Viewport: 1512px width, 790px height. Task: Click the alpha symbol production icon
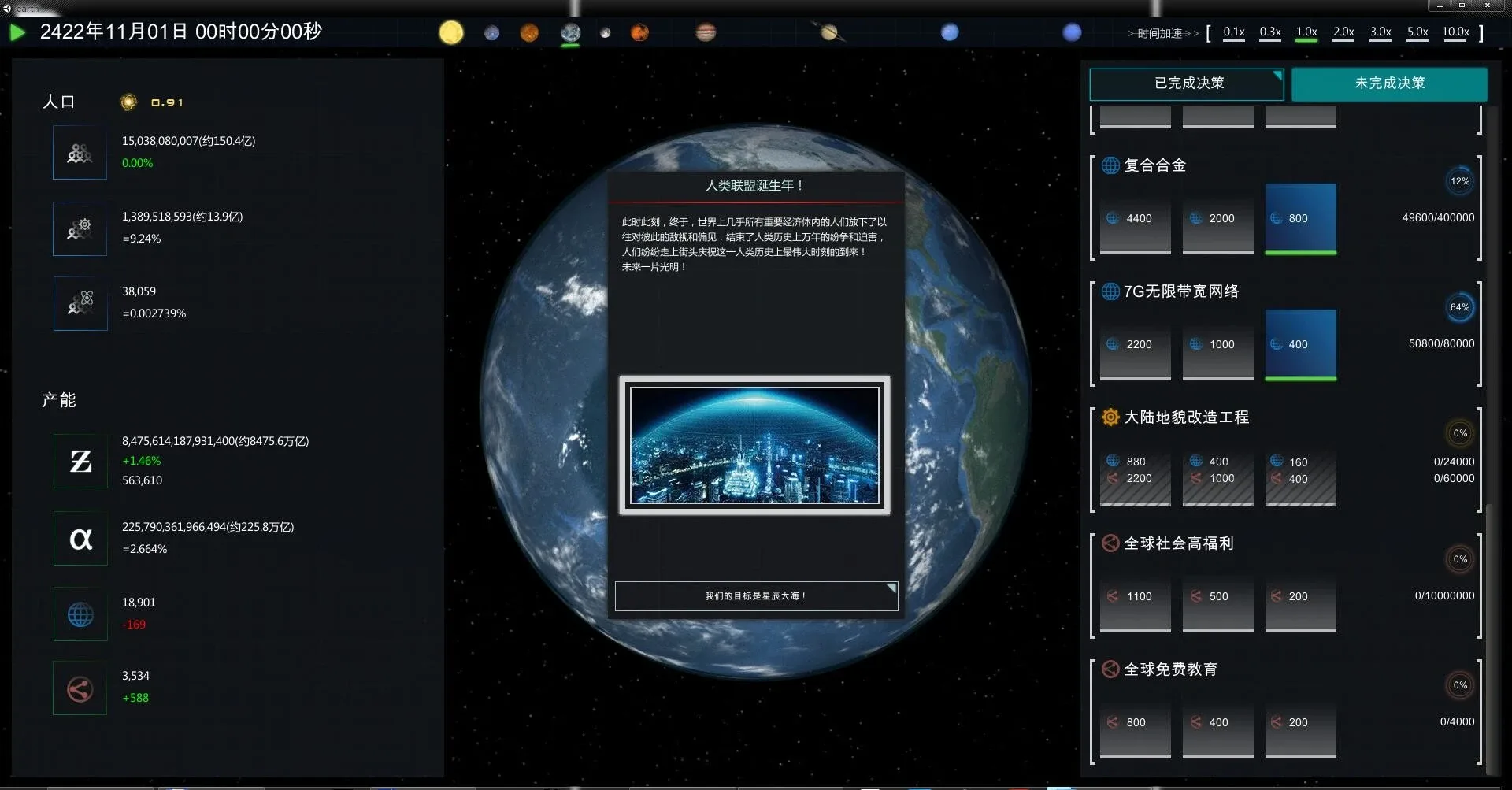point(80,539)
